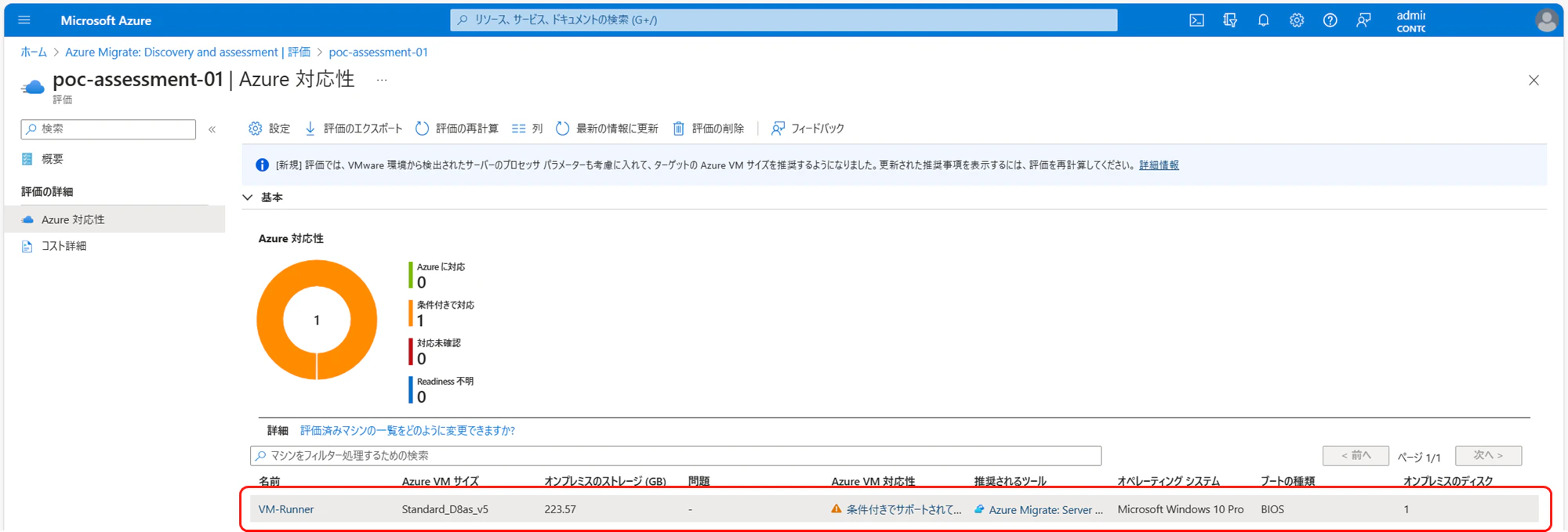Sort by Azure VM サイズ column header
This screenshot has width=1568, height=532.
(x=440, y=481)
